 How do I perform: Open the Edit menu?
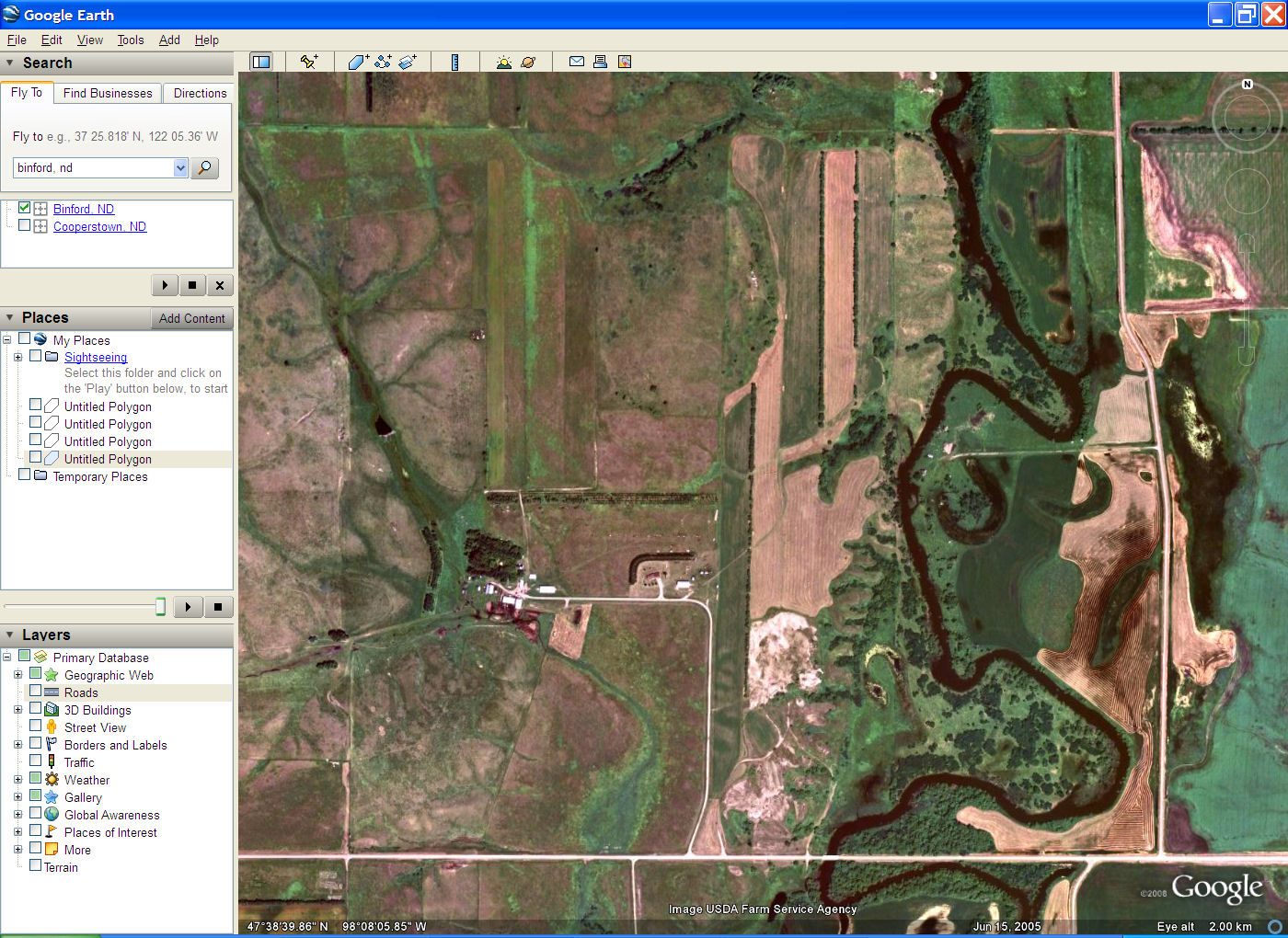click(x=52, y=40)
